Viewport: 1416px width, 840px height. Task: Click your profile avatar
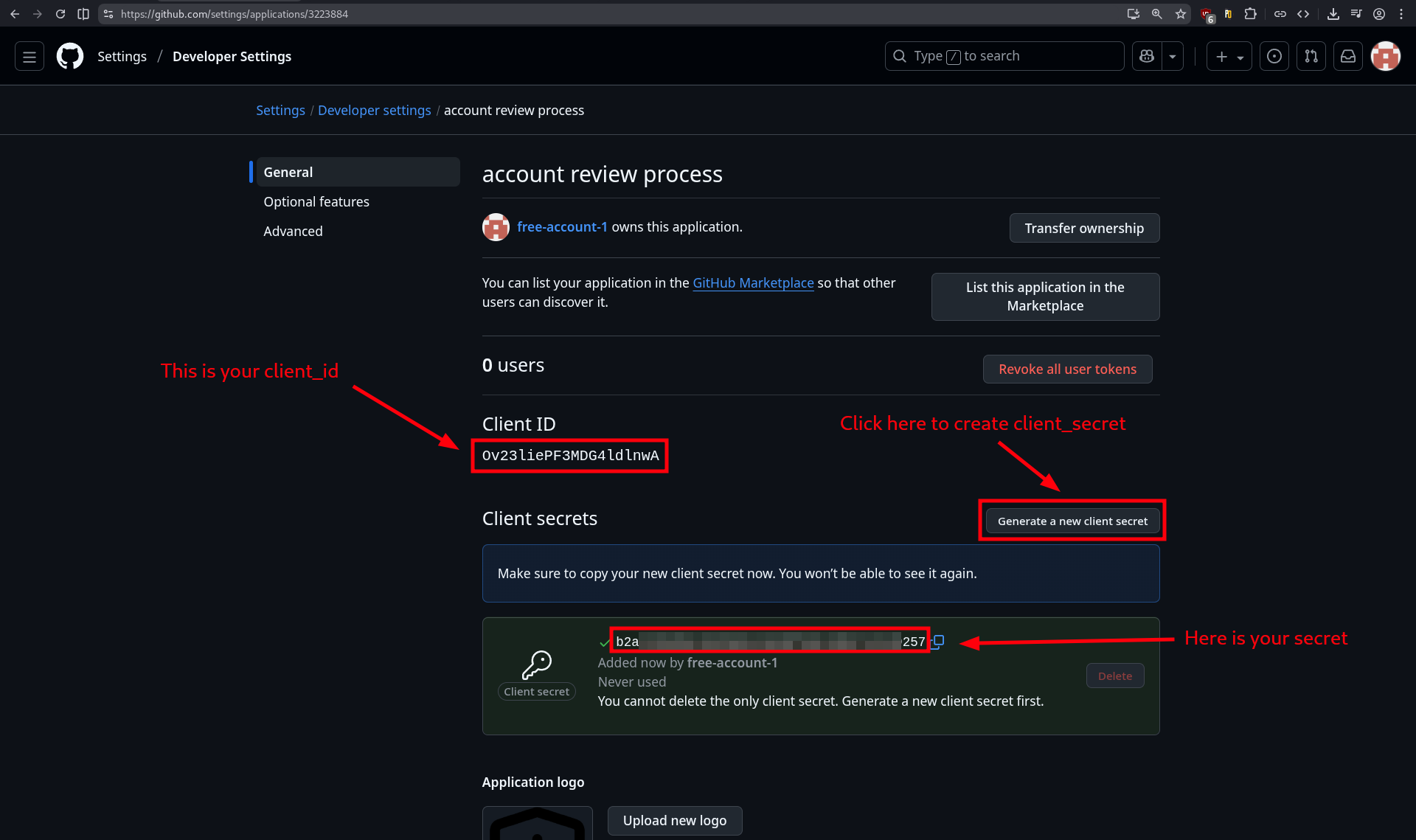coord(1386,56)
